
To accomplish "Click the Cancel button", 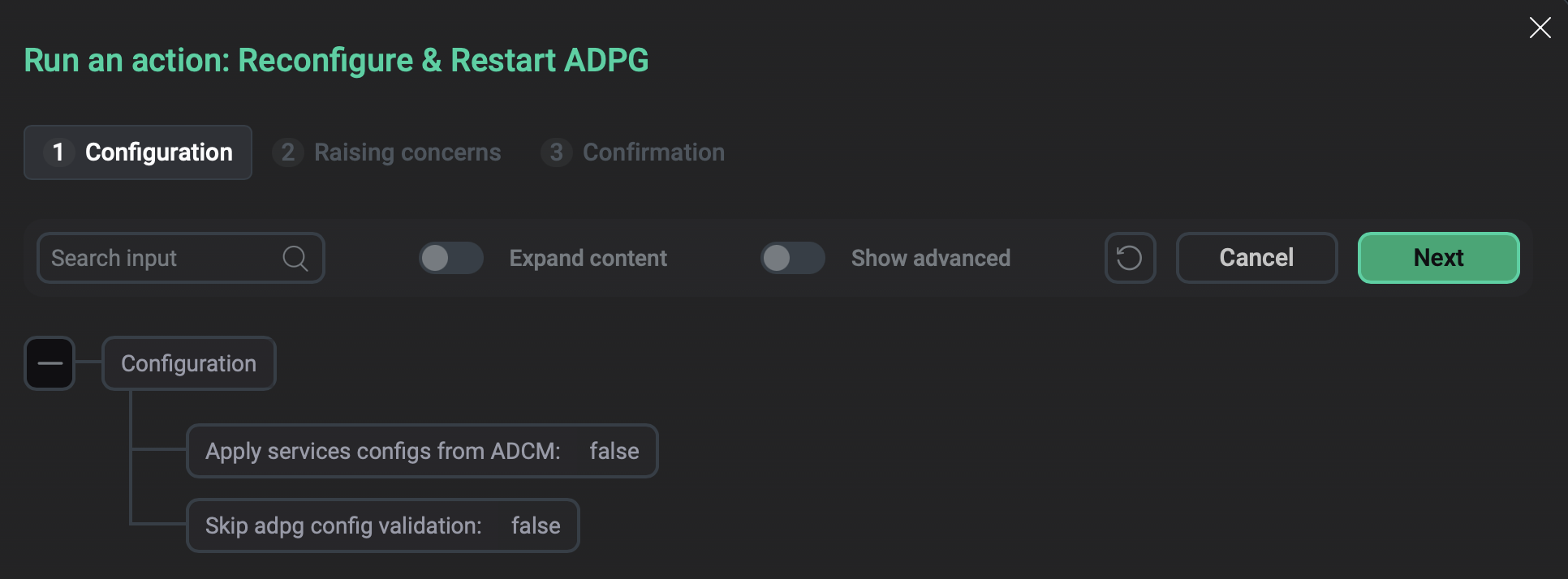I will pyautogui.click(x=1256, y=258).
